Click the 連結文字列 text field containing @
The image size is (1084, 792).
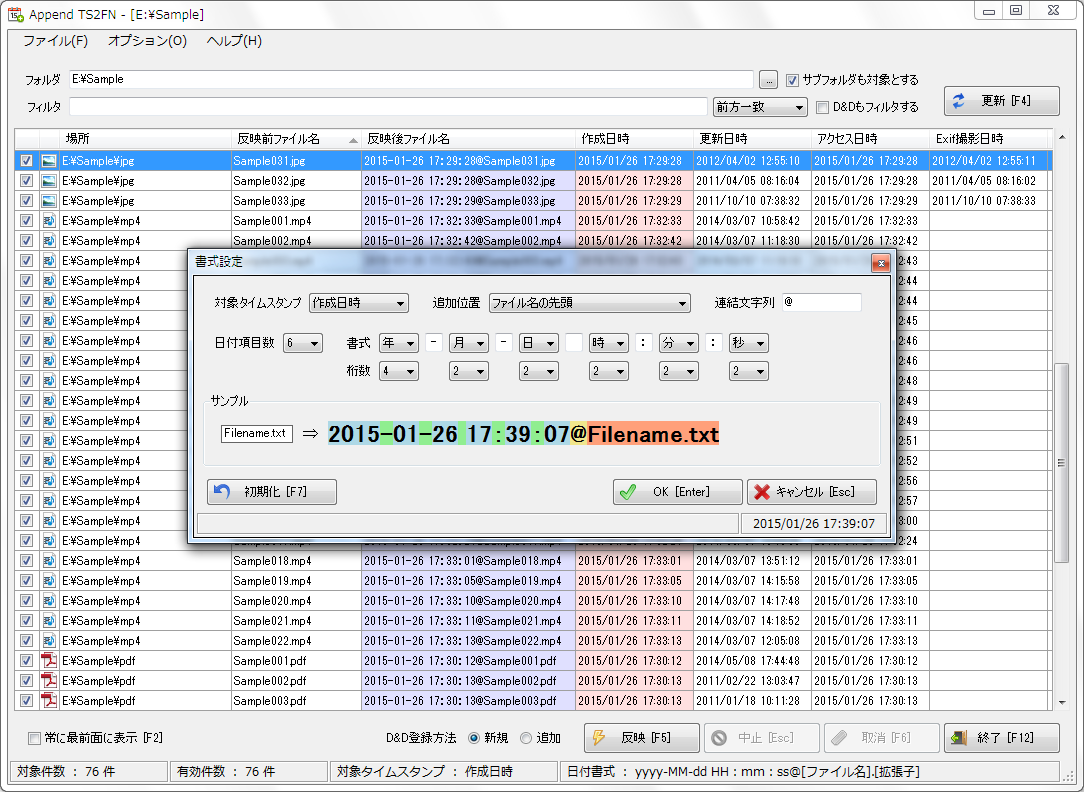pos(820,303)
